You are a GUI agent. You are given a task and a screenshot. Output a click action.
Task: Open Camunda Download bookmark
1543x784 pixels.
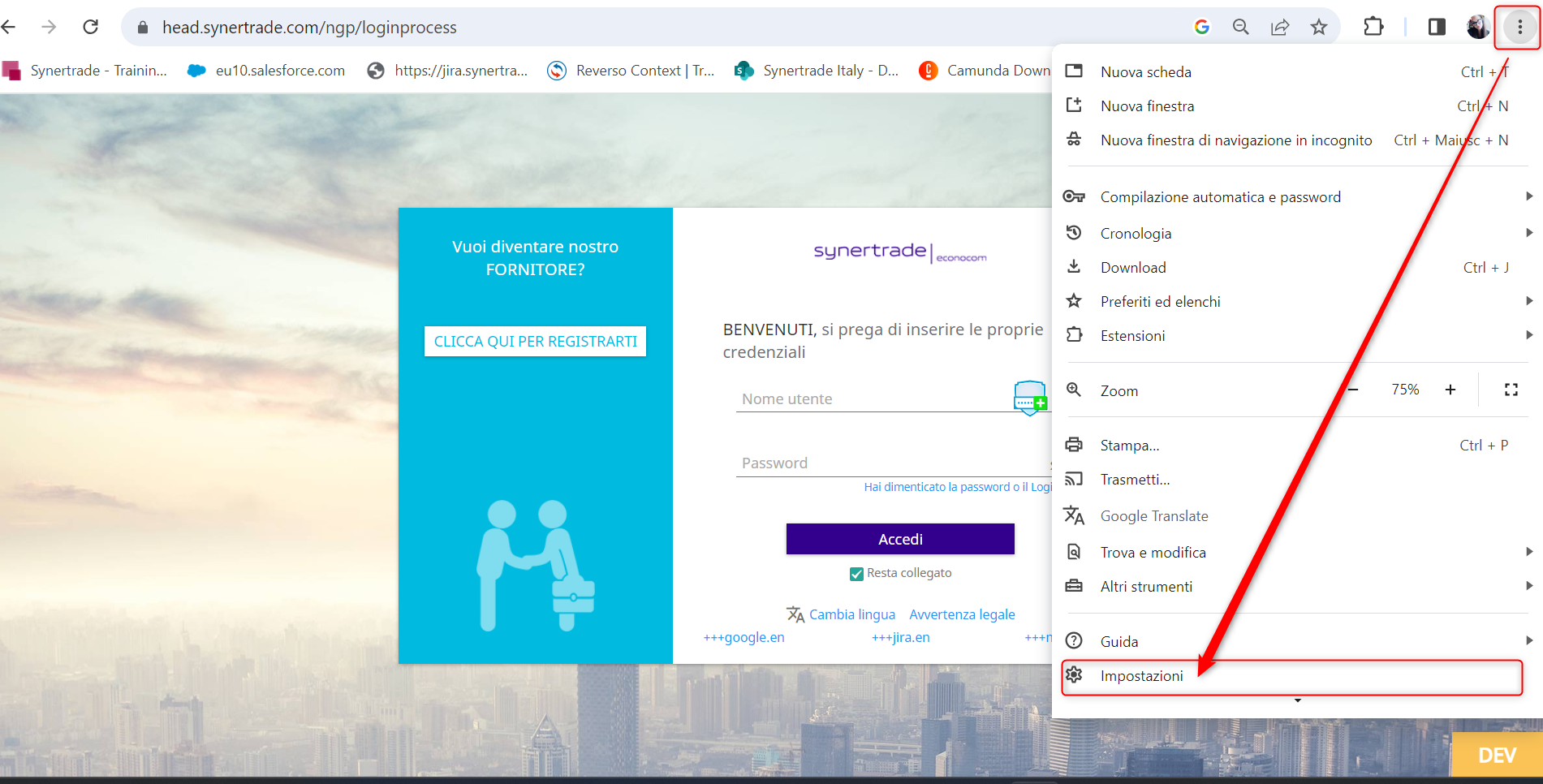tap(985, 71)
